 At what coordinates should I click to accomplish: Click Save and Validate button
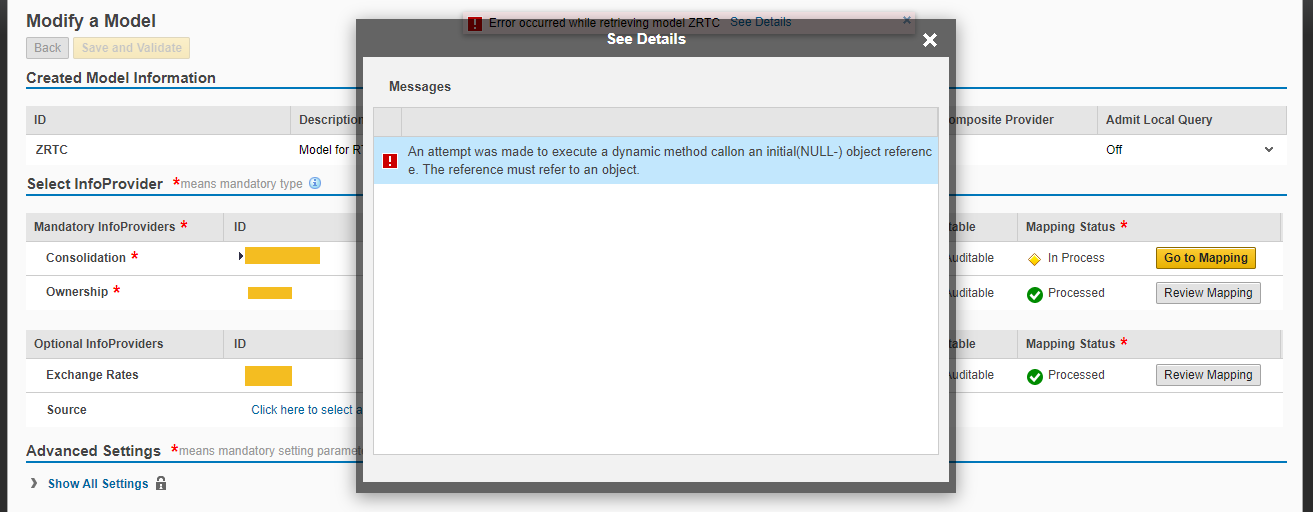pos(131,48)
